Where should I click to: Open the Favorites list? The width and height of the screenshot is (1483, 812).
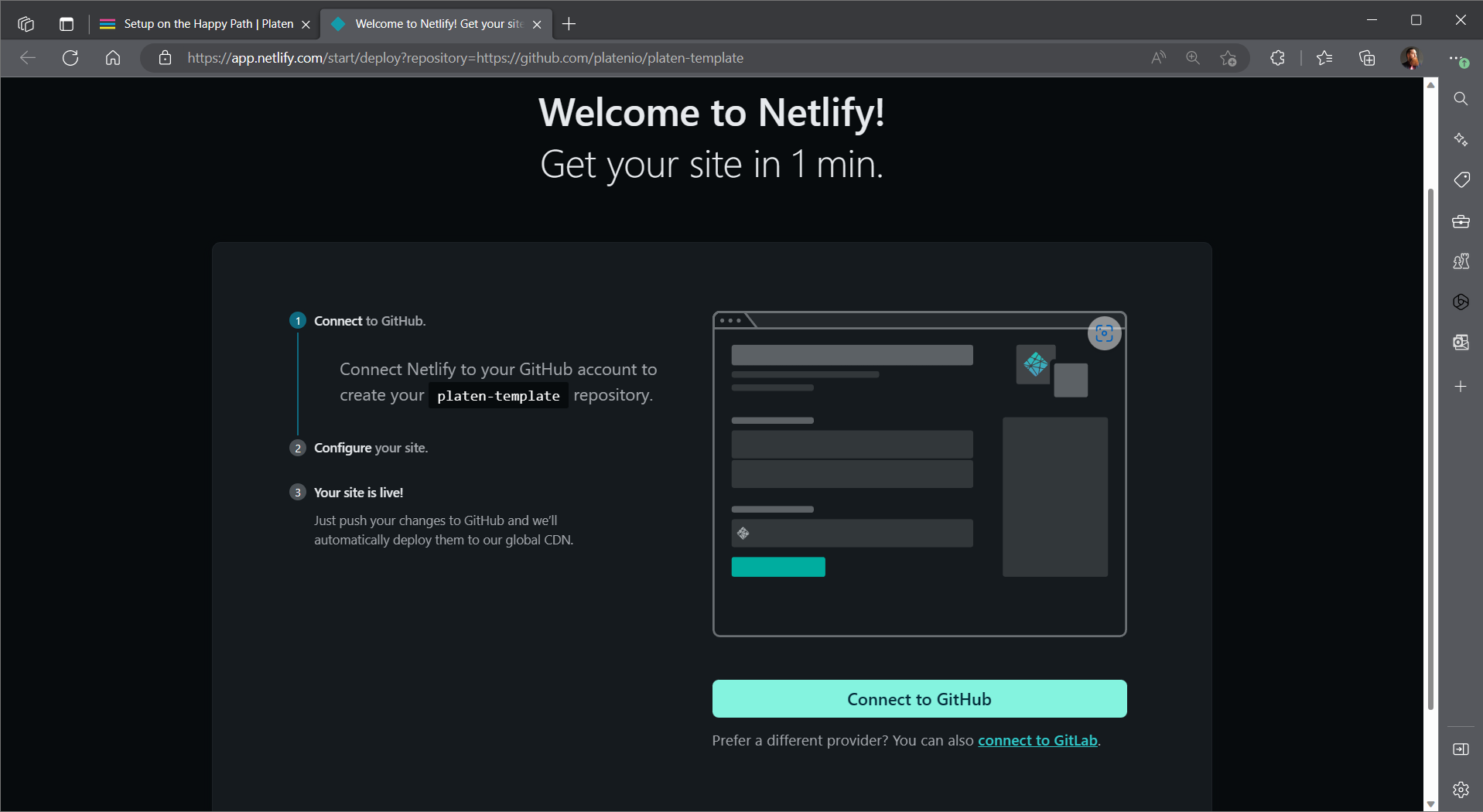[1324, 58]
